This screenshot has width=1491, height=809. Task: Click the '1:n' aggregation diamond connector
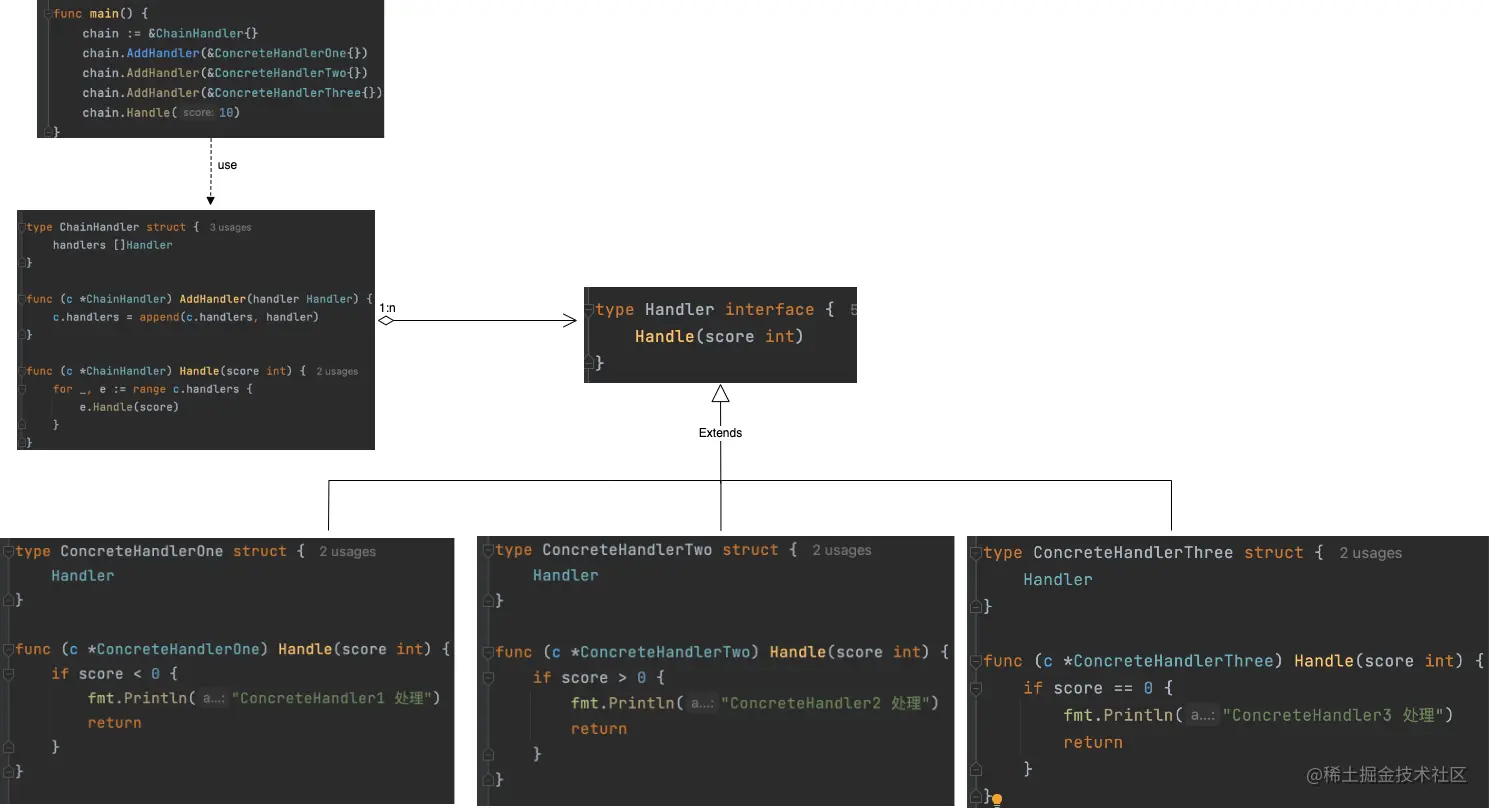(386, 321)
